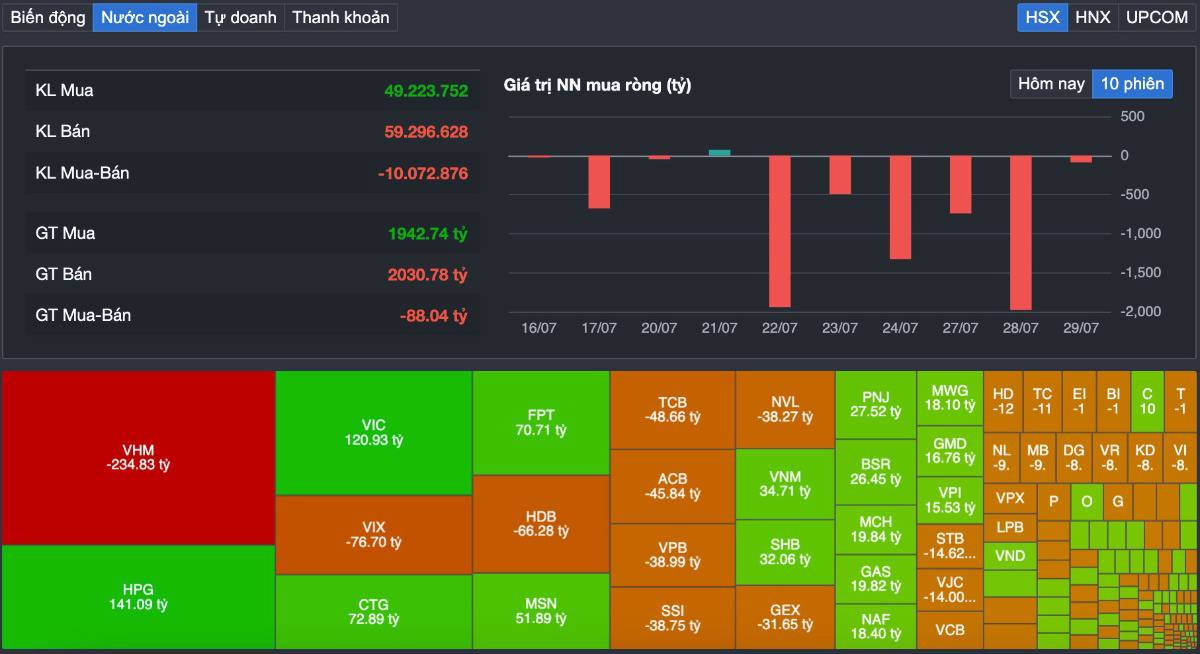This screenshot has width=1200, height=654.
Task: Show the 10 phiên chart view
Action: 1132,84
